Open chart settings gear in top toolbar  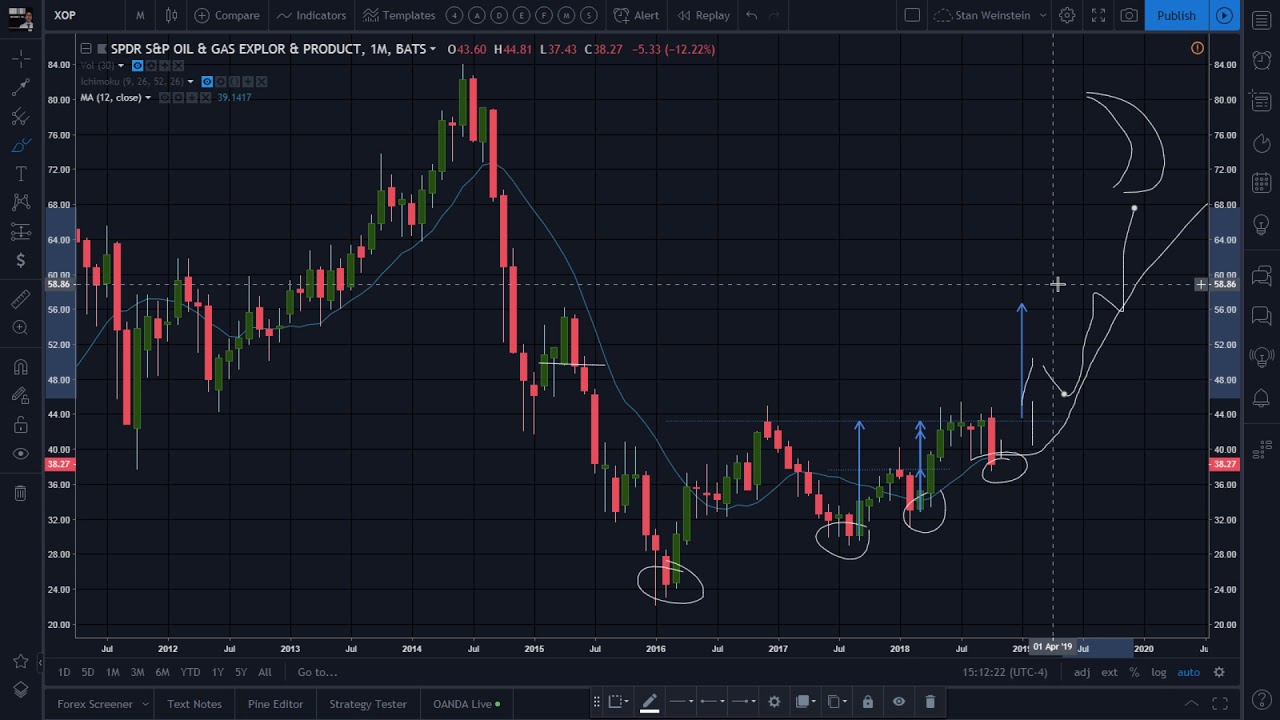click(1067, 15)
